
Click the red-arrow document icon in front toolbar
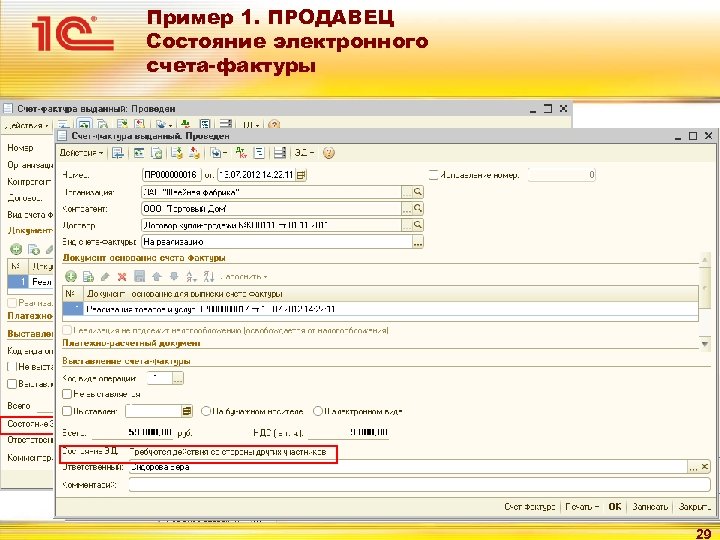(x=194, y=153)
